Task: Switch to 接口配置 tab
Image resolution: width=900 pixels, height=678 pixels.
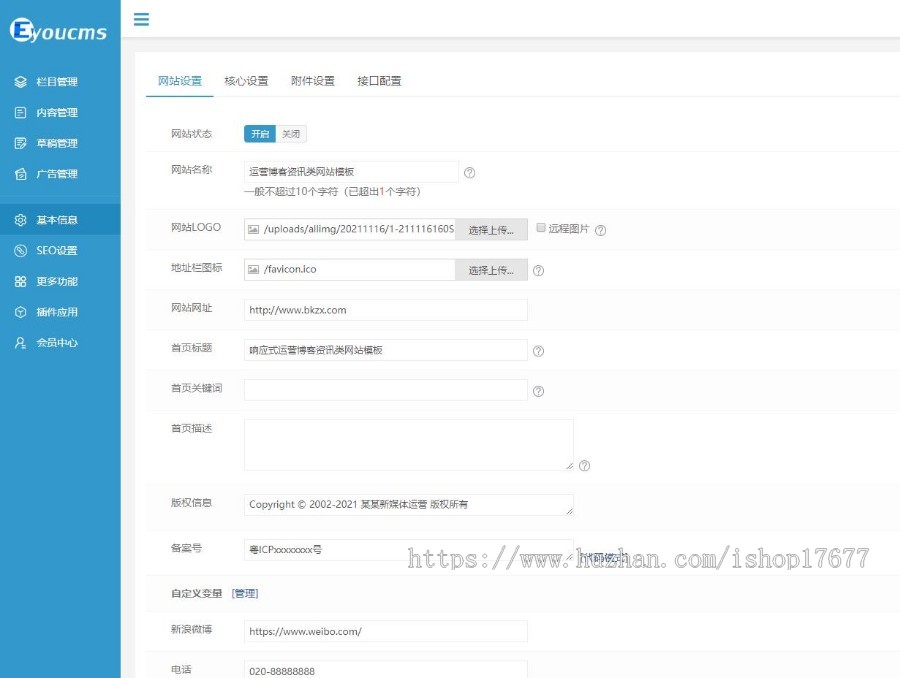Action: (379, 81)
